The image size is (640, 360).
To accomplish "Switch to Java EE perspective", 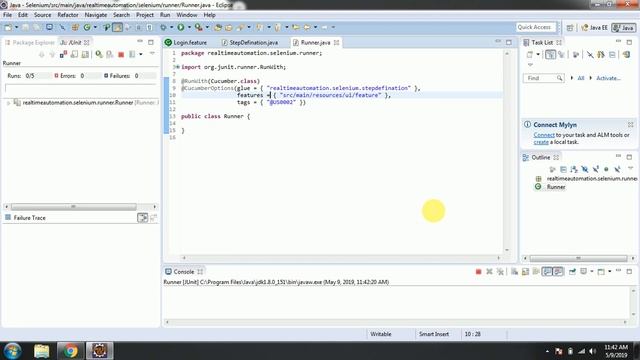I will [x=594, y=27].
